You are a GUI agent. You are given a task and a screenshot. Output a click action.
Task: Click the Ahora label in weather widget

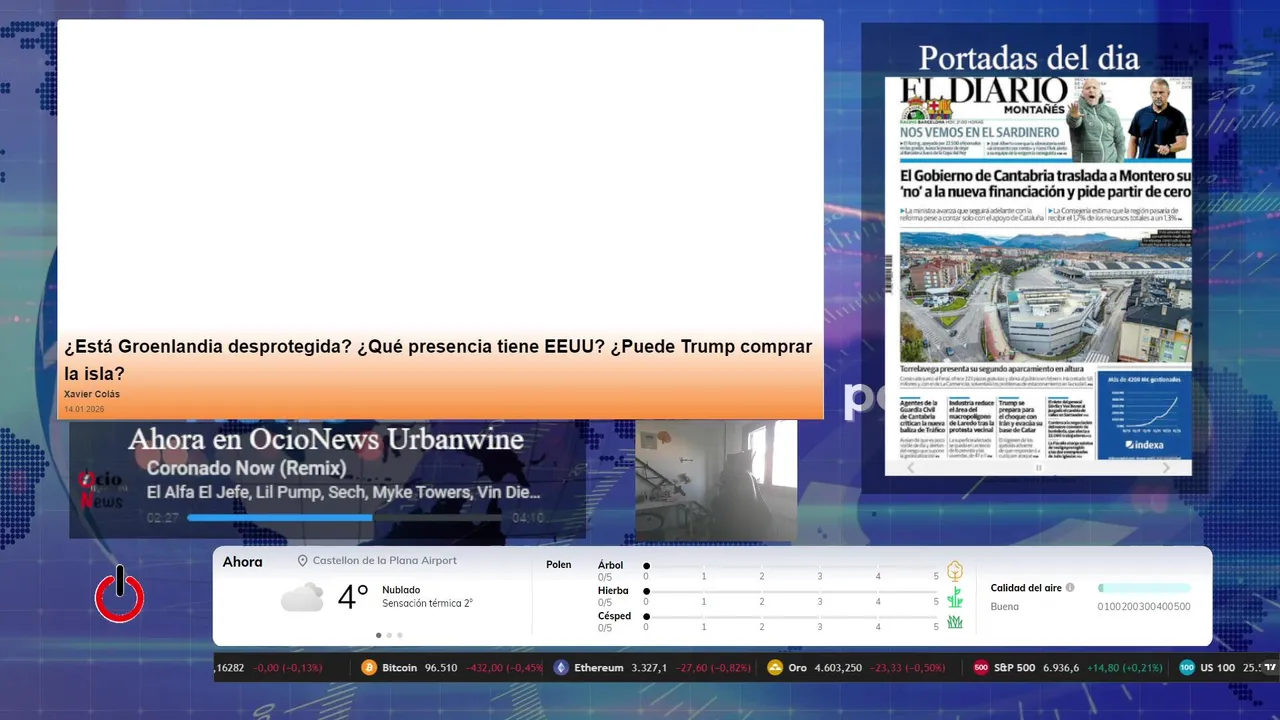click(x=242, y=562)
